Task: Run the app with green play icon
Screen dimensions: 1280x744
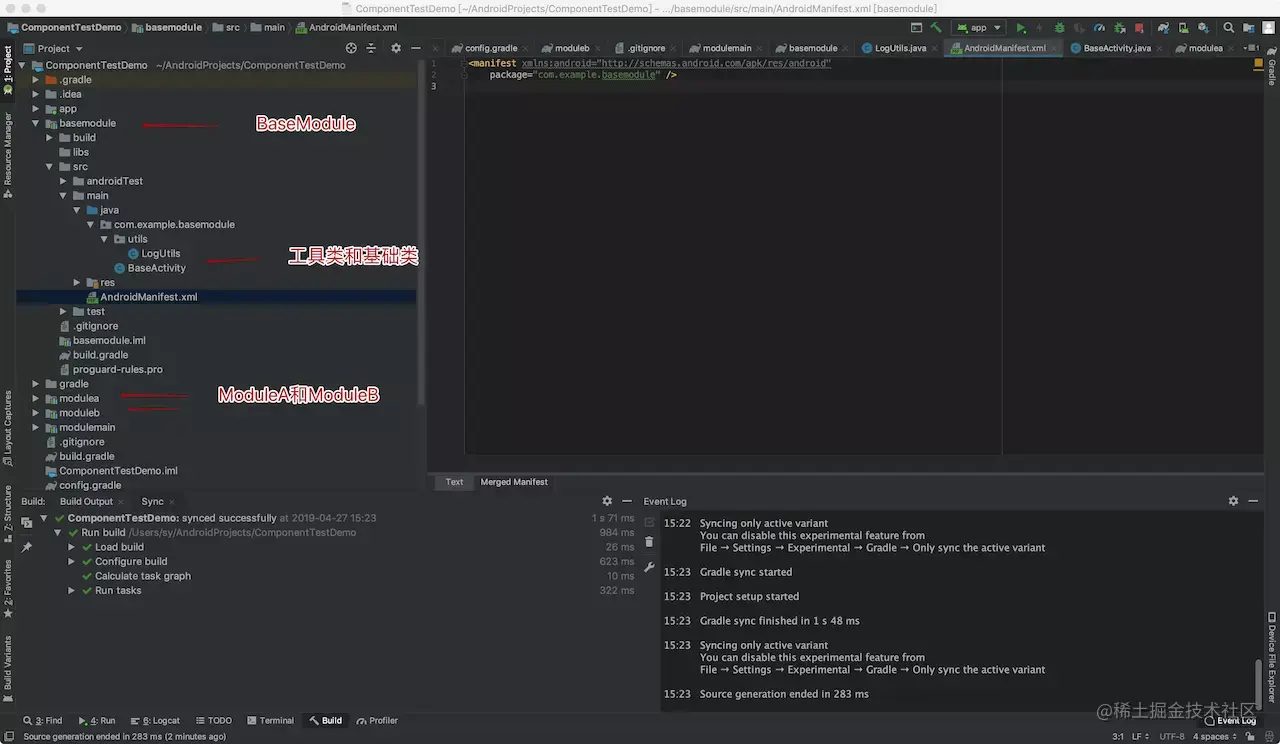Action: pyautogui.click(x=1021, y=28)
